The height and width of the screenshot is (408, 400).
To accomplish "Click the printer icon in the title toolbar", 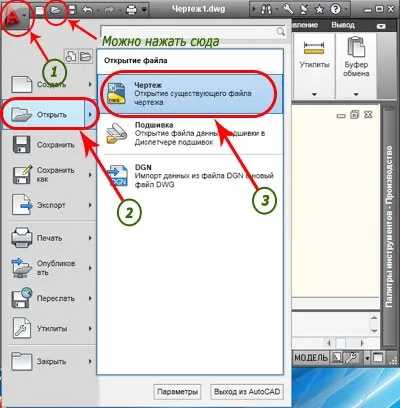I will pyautogui.click(x=132, y=10).
